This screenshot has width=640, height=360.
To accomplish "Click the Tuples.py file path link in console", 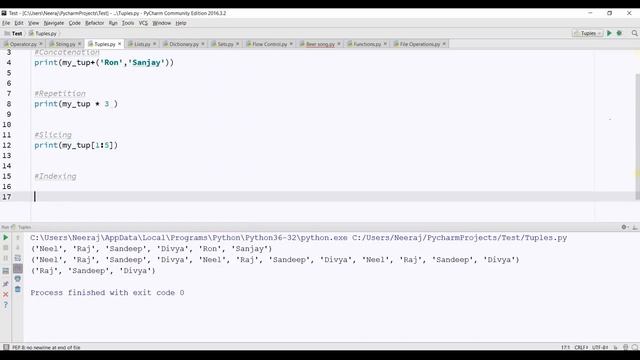I will click(x=460, y=238).
